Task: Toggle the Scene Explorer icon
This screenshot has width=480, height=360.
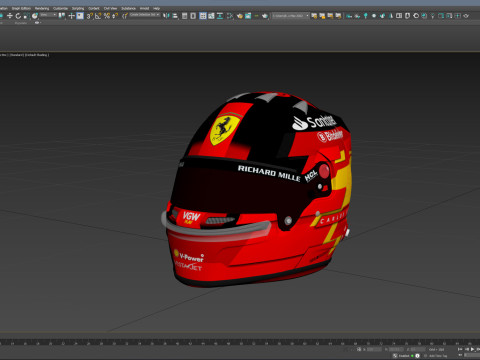Action: click(184, 16)
